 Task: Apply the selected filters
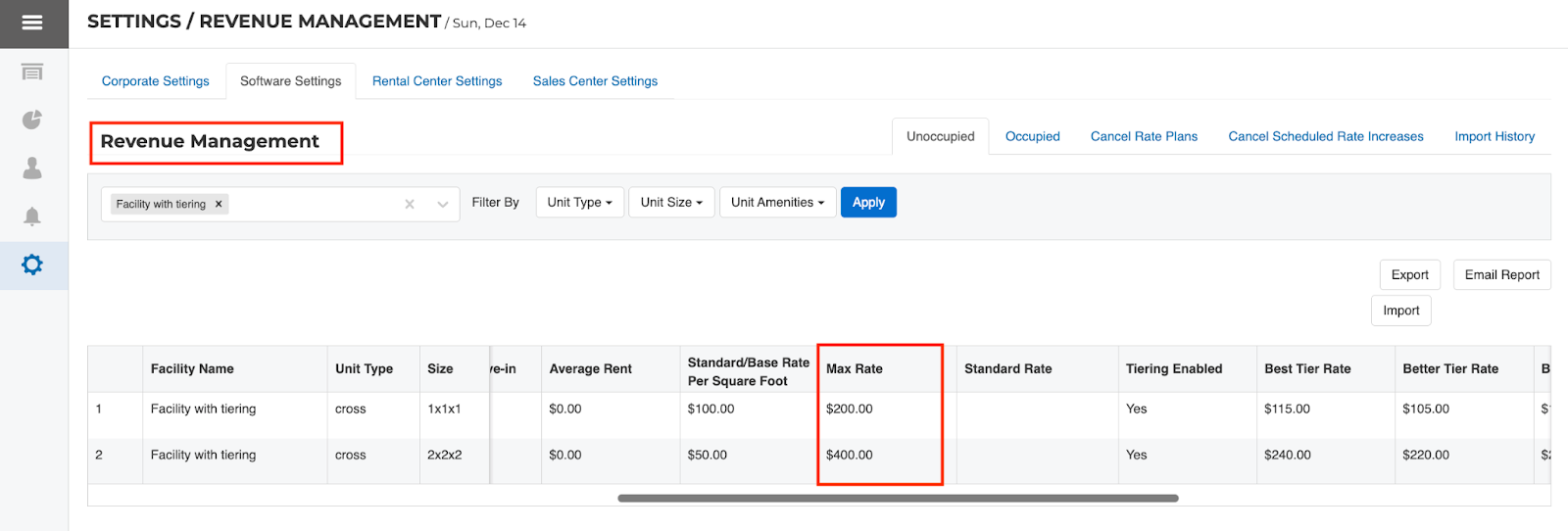click(868, 202)
